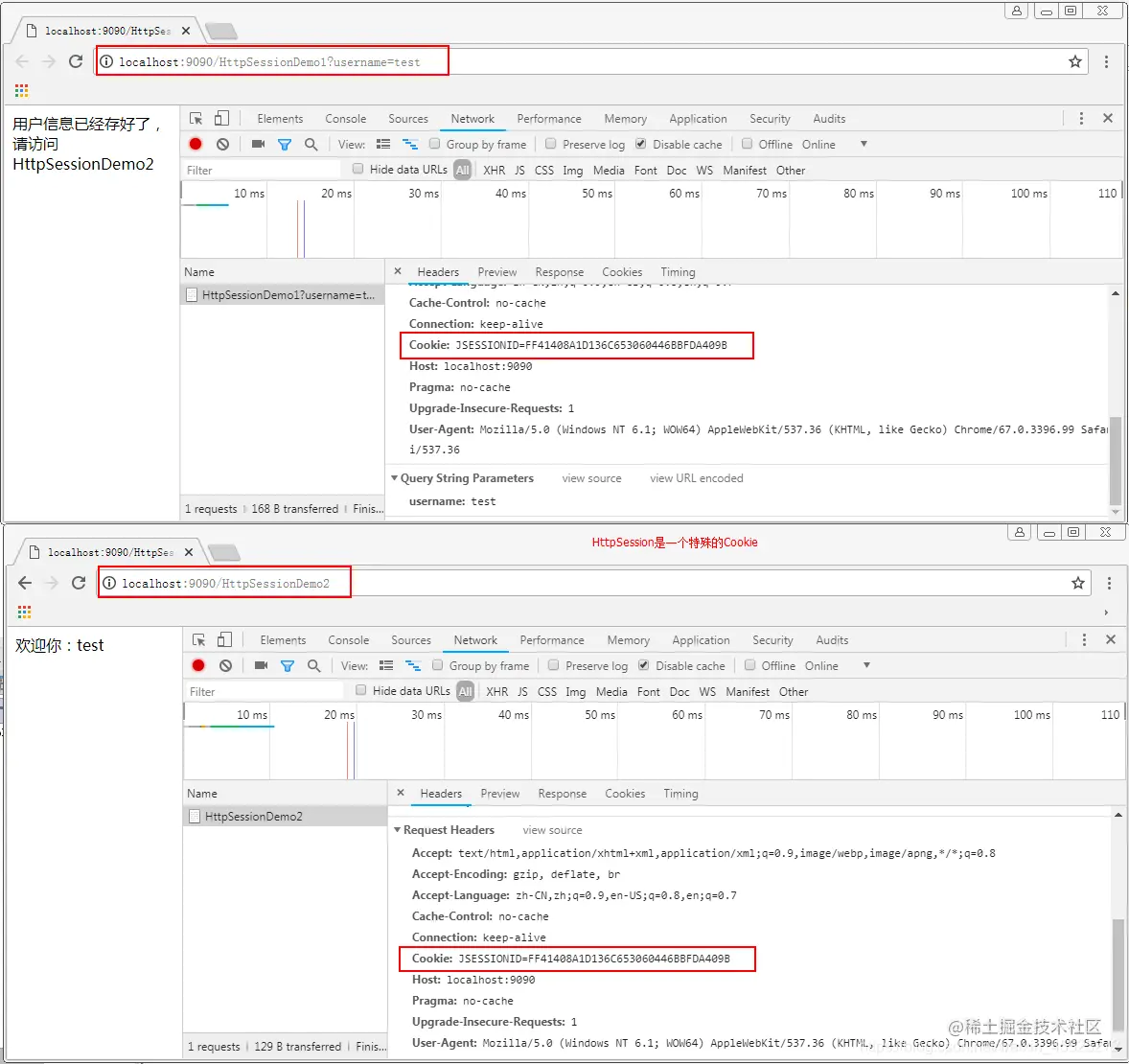
Task: Enable Preserve log in top DevTools
Action: [551, 144]
